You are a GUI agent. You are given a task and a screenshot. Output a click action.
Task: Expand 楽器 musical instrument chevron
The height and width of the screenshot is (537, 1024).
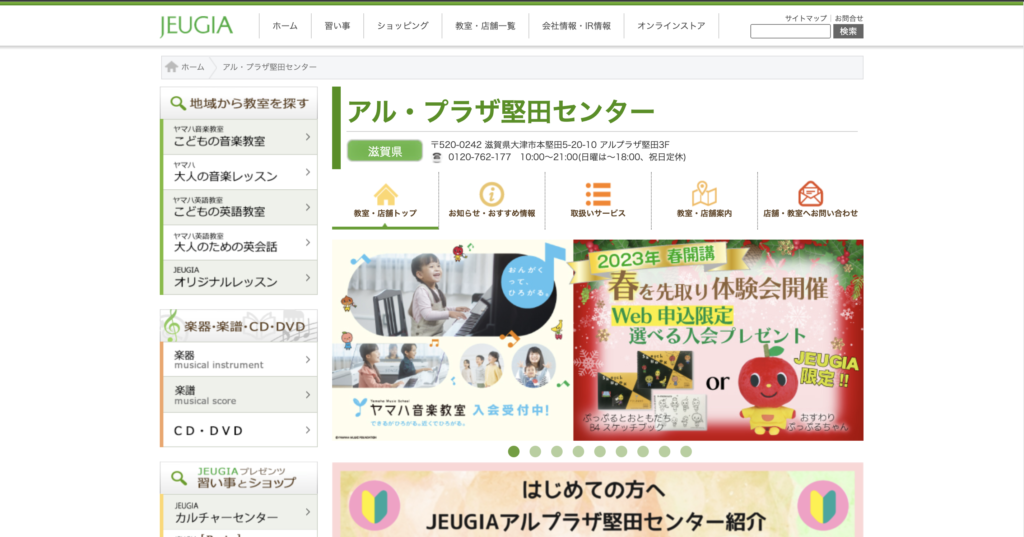tap(308, 360)
